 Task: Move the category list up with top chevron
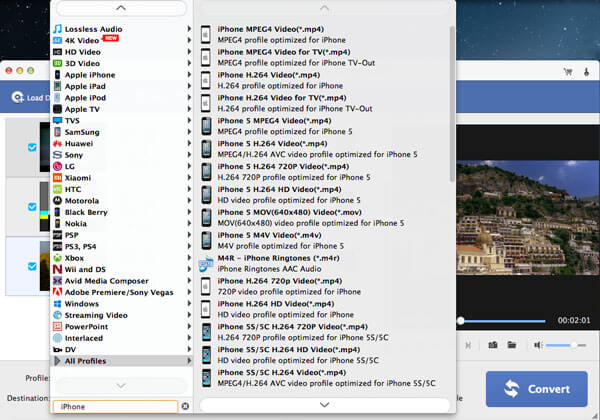click(121, 8)
